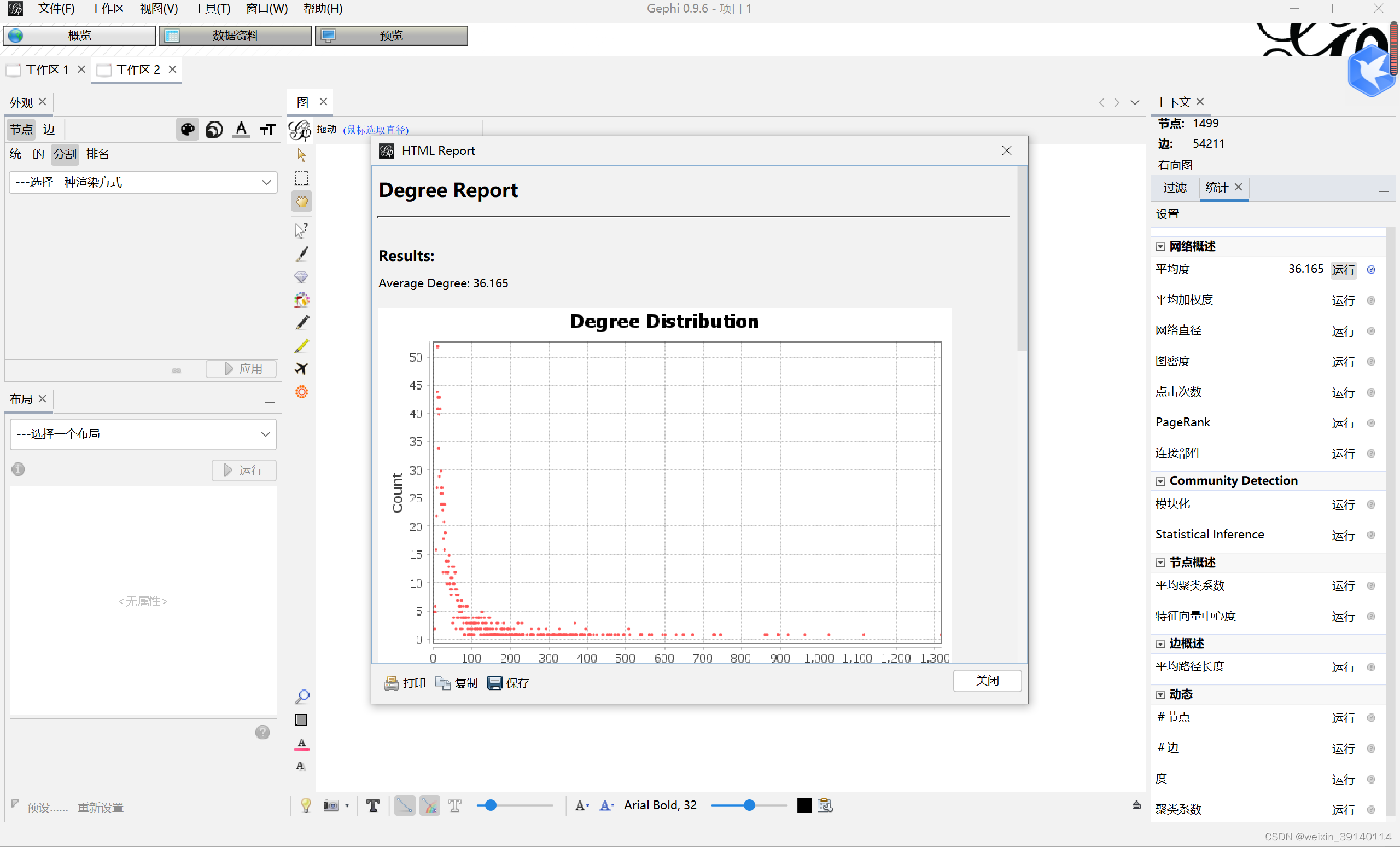Toggle edge color from node button
Image resolution: width=1400 pixels, height=847 pixels.
pos(430,805)
